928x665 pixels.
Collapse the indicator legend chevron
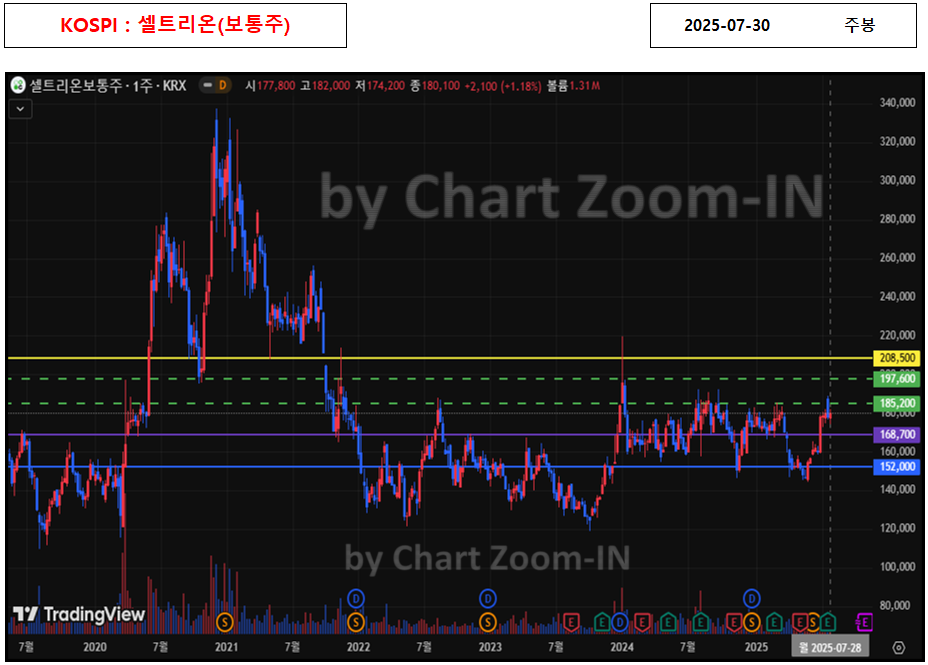tap(21, 109)
